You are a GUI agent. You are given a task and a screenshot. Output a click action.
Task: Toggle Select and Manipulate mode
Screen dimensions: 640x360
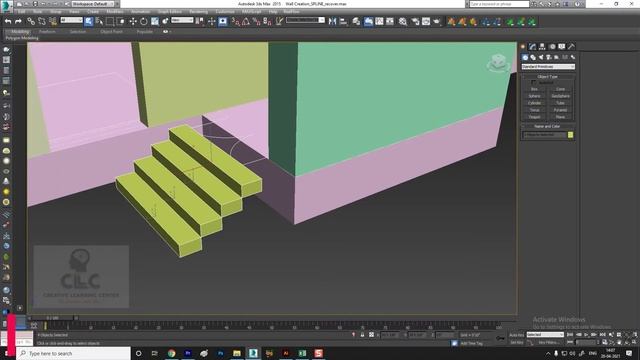click(x=211, y=21)
